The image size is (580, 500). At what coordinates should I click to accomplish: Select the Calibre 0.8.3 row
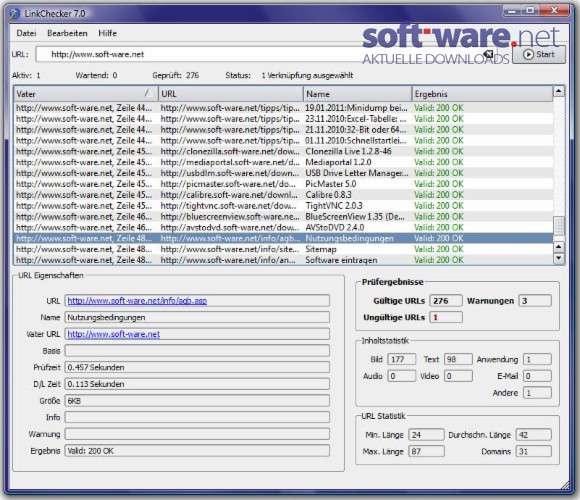click(284, 195)
